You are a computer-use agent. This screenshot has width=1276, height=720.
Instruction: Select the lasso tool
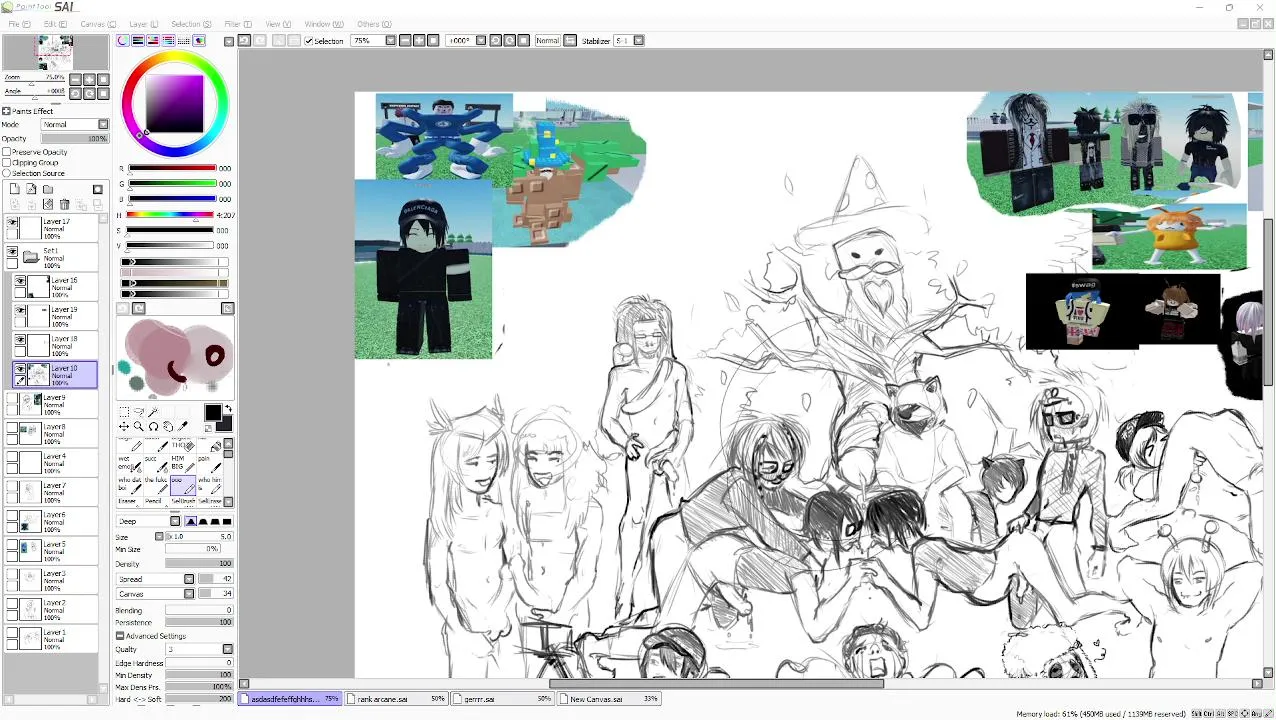pyautogui.click(x=139, y=412)
